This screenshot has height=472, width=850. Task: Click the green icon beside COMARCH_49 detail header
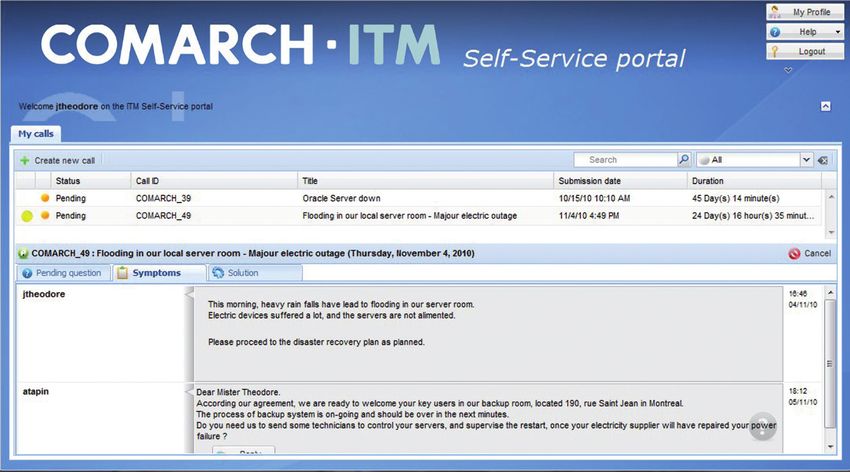pos(23,254)
